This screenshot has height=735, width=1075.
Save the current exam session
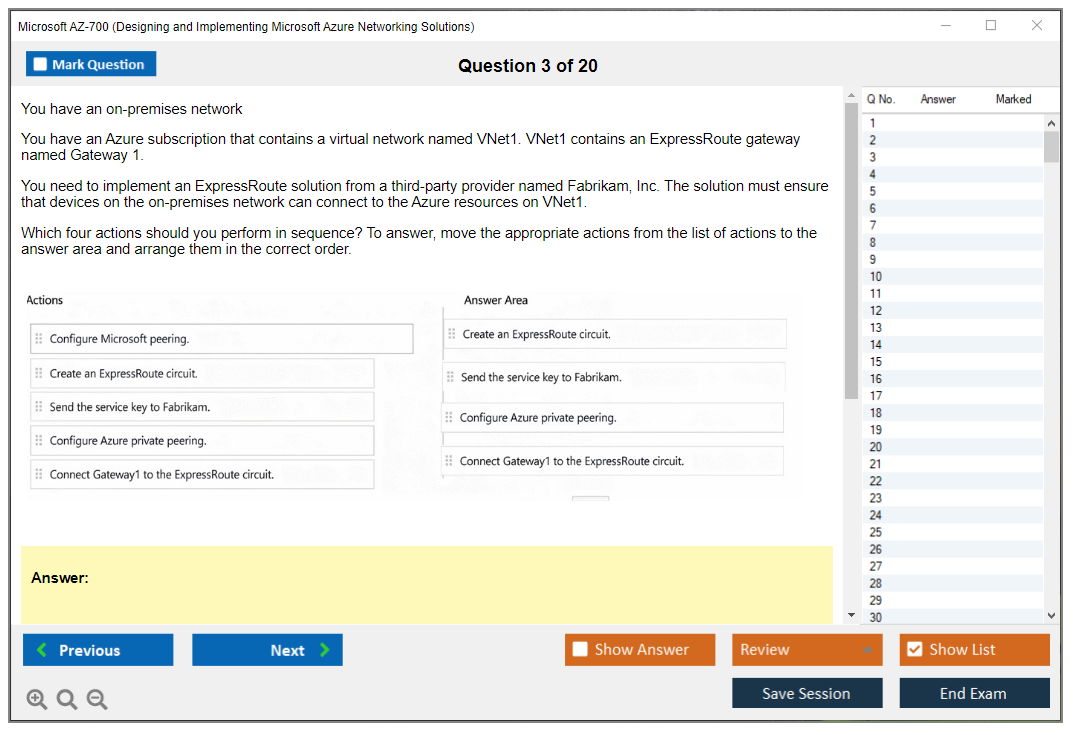click(807, 694)
